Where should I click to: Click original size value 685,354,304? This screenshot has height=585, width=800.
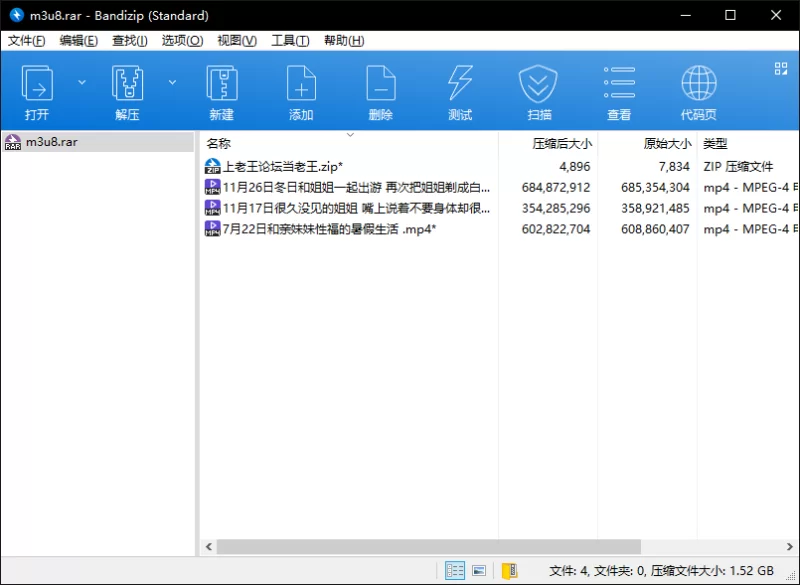[x=655, y=188]
